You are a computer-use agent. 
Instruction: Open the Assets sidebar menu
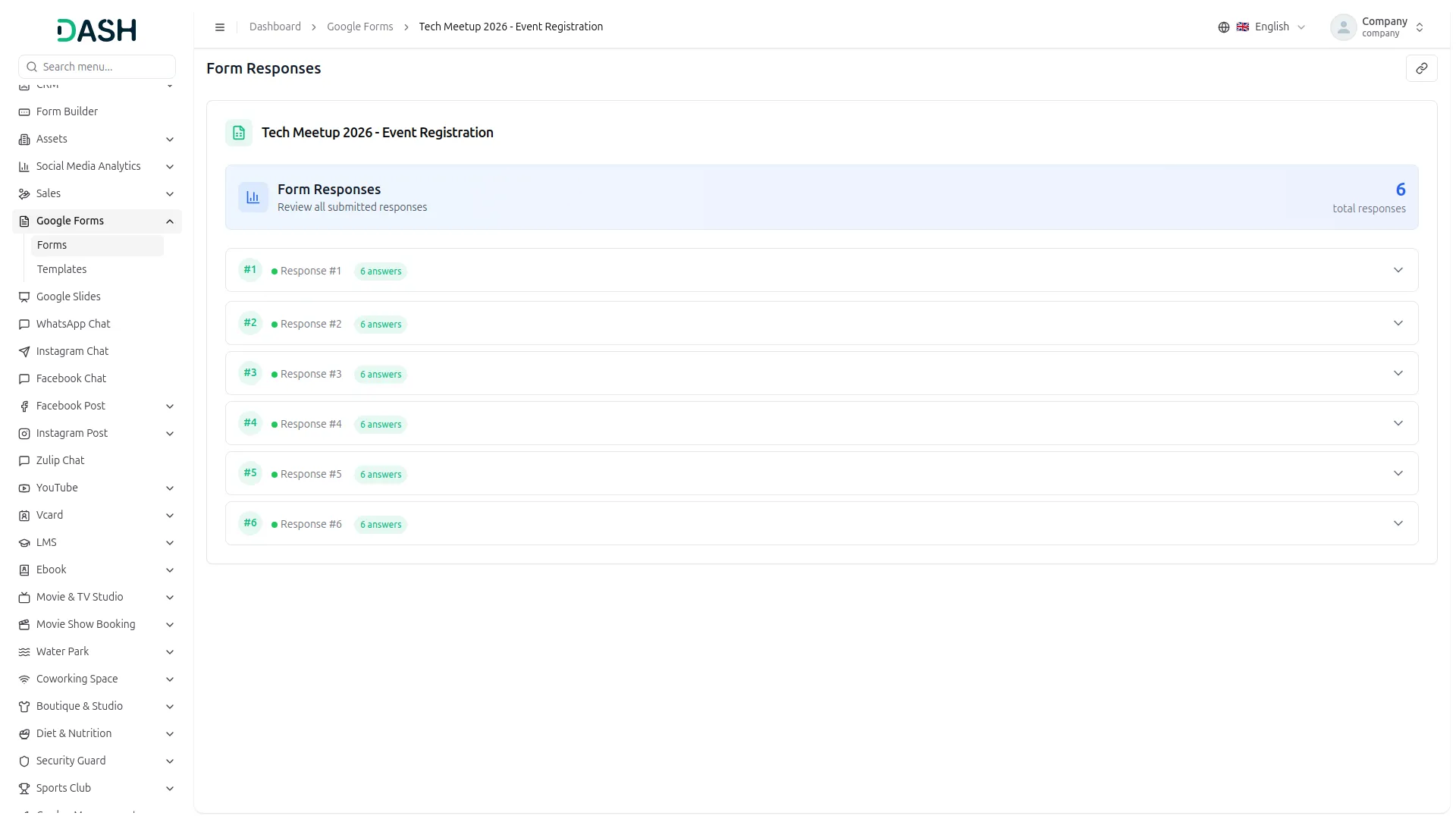click(97, 140)
